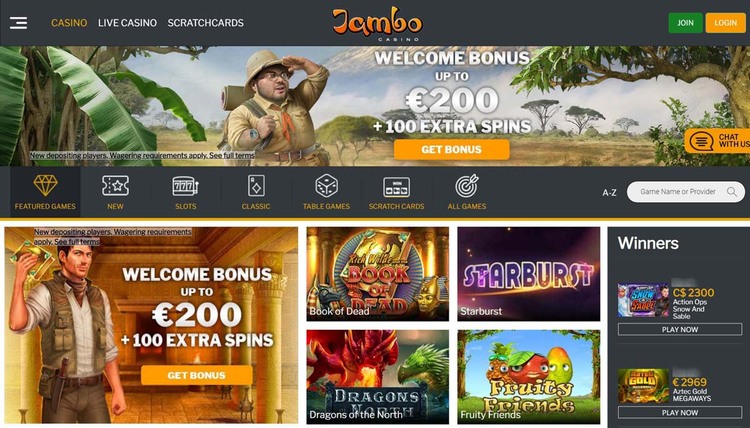Select the Featured Games diamond icon
Image resolution: width=750 pixels, height=428 pixels.
(45, 185)
